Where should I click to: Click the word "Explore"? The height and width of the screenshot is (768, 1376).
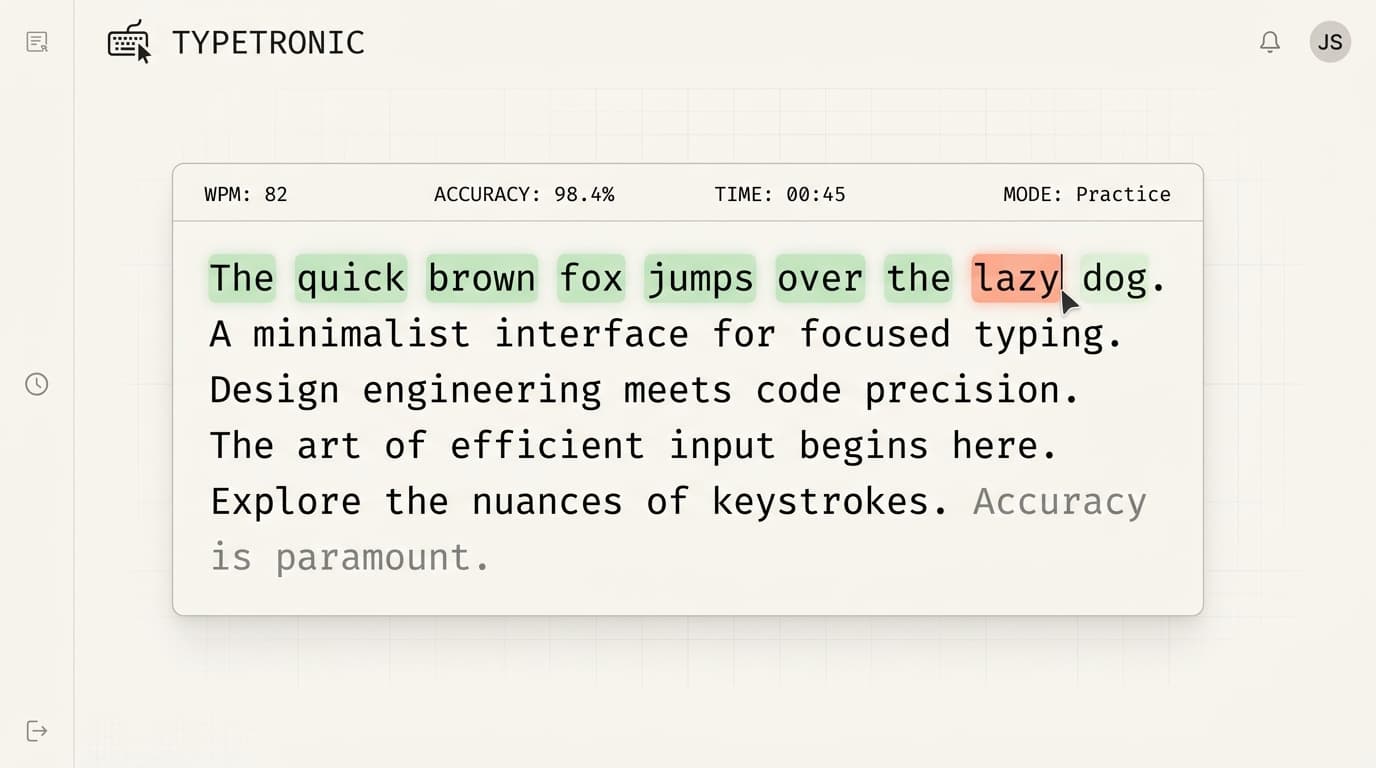[285, 502]
